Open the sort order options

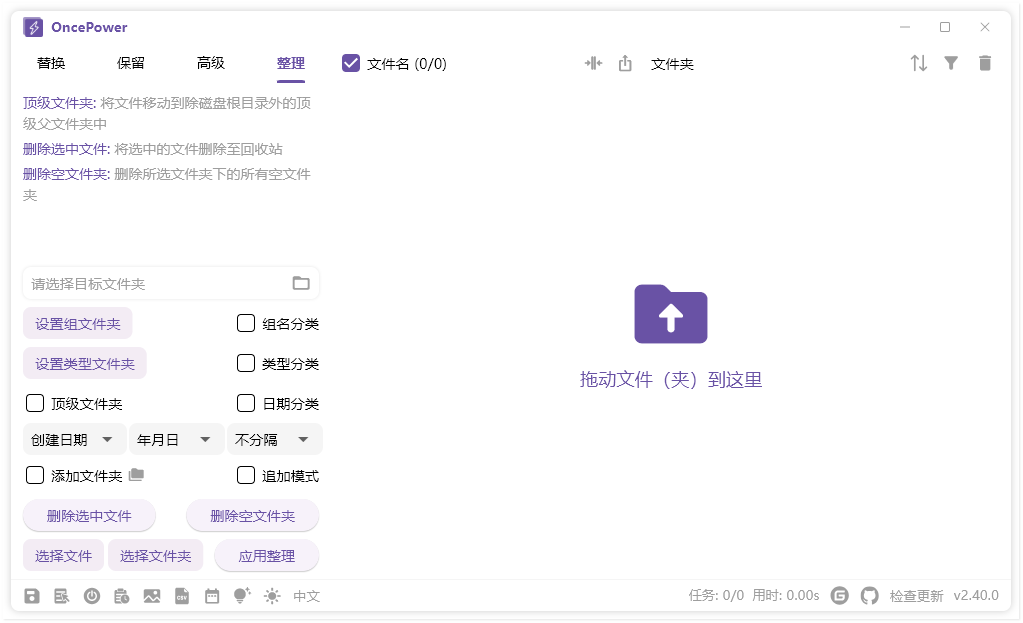(x=918, y=62)
